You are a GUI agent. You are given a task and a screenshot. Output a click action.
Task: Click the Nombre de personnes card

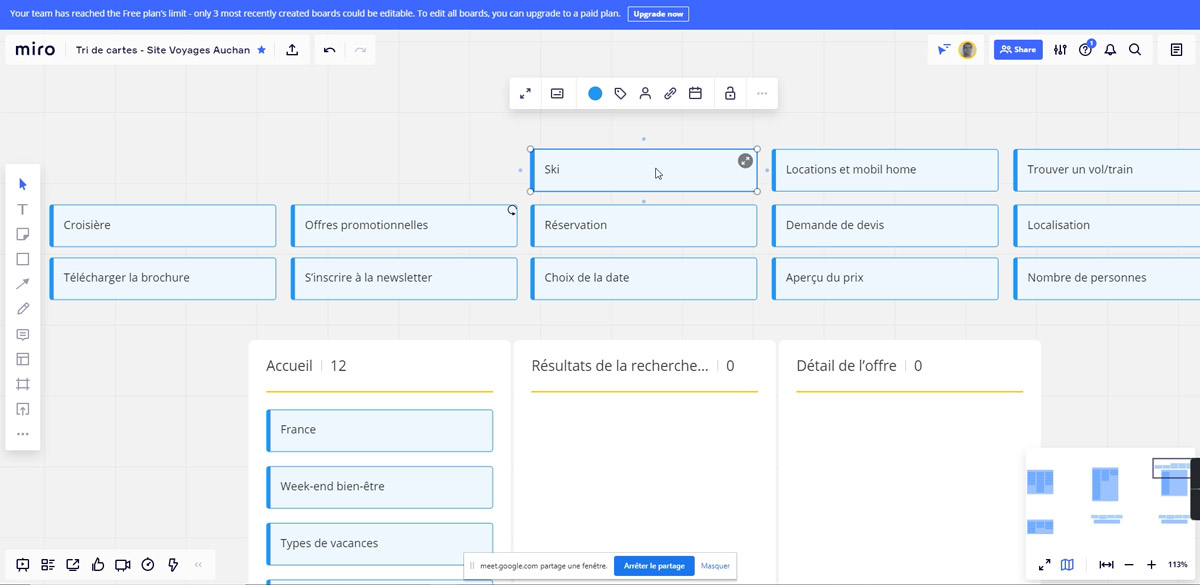[x=1107, y=278]
